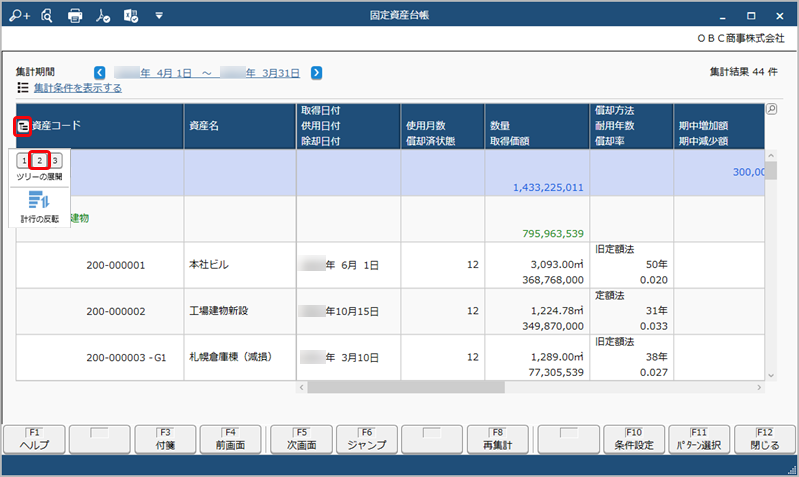Screen dimensions: 799x477
Task: Click the period start date 4月1日
Action: point(153,73)
